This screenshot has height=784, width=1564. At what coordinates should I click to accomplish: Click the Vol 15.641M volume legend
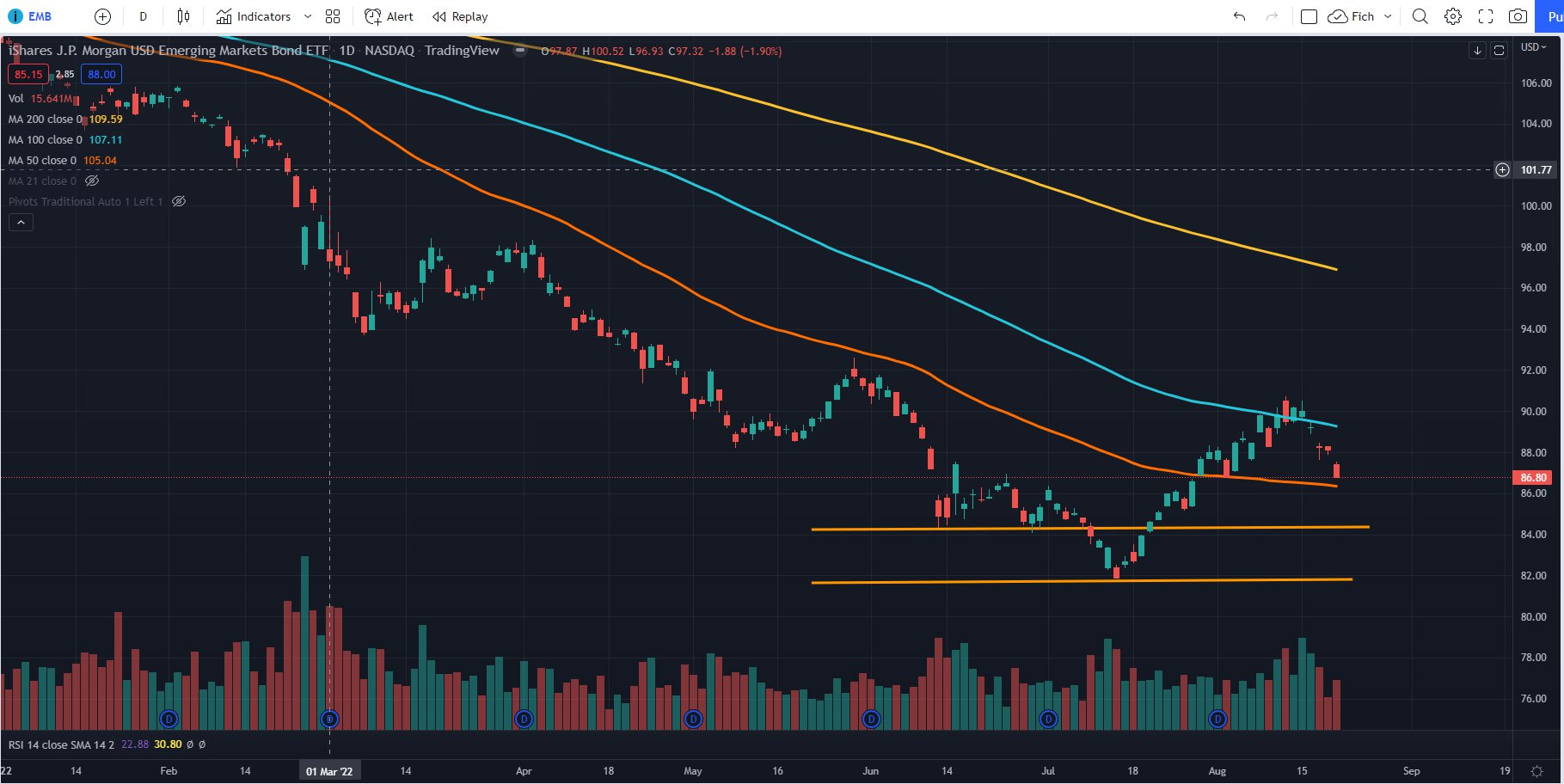click(40, 99)
